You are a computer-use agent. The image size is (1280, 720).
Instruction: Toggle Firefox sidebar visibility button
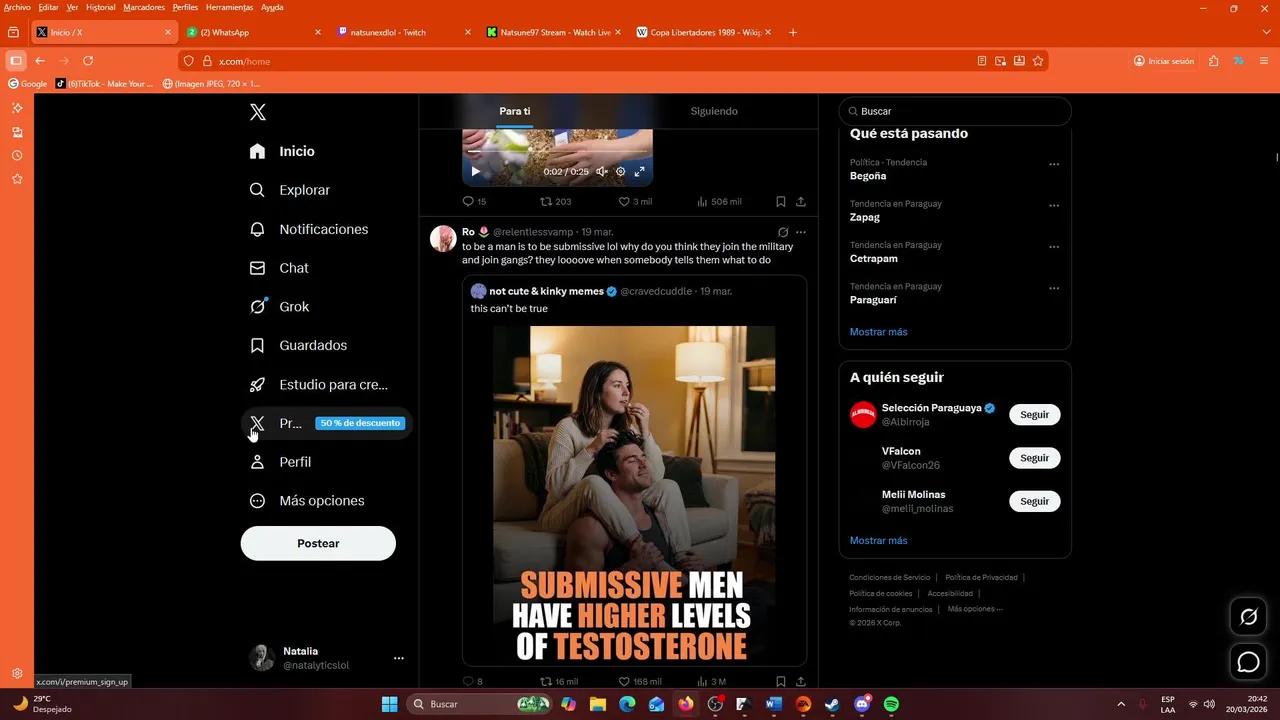[16, 61]
